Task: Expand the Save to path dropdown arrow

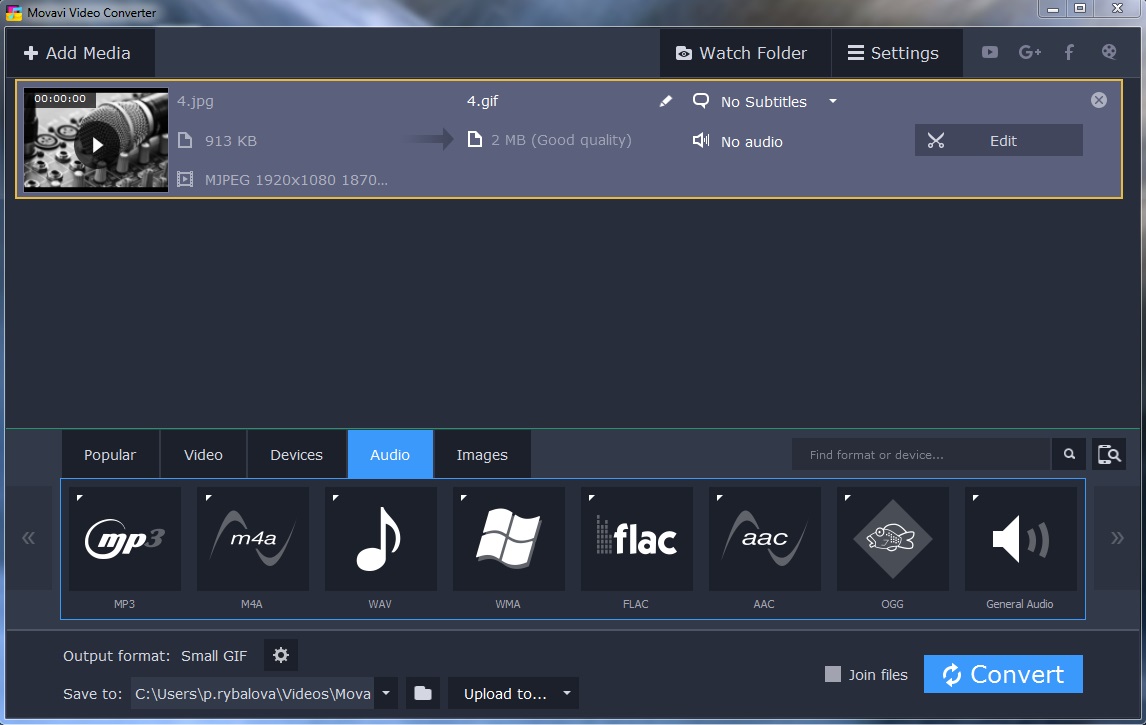Action: pos(387,693)
